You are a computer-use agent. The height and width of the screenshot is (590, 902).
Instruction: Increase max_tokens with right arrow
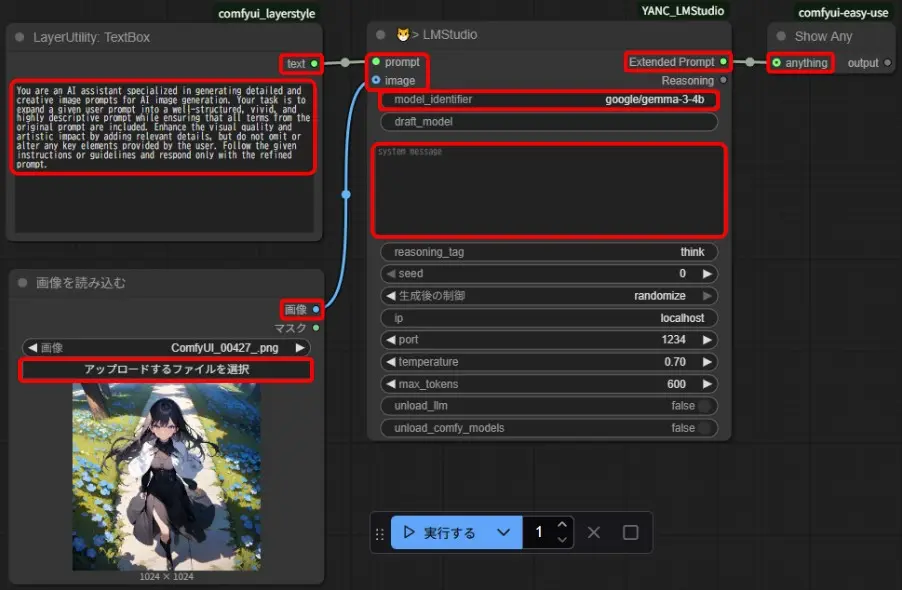[707, 384]
